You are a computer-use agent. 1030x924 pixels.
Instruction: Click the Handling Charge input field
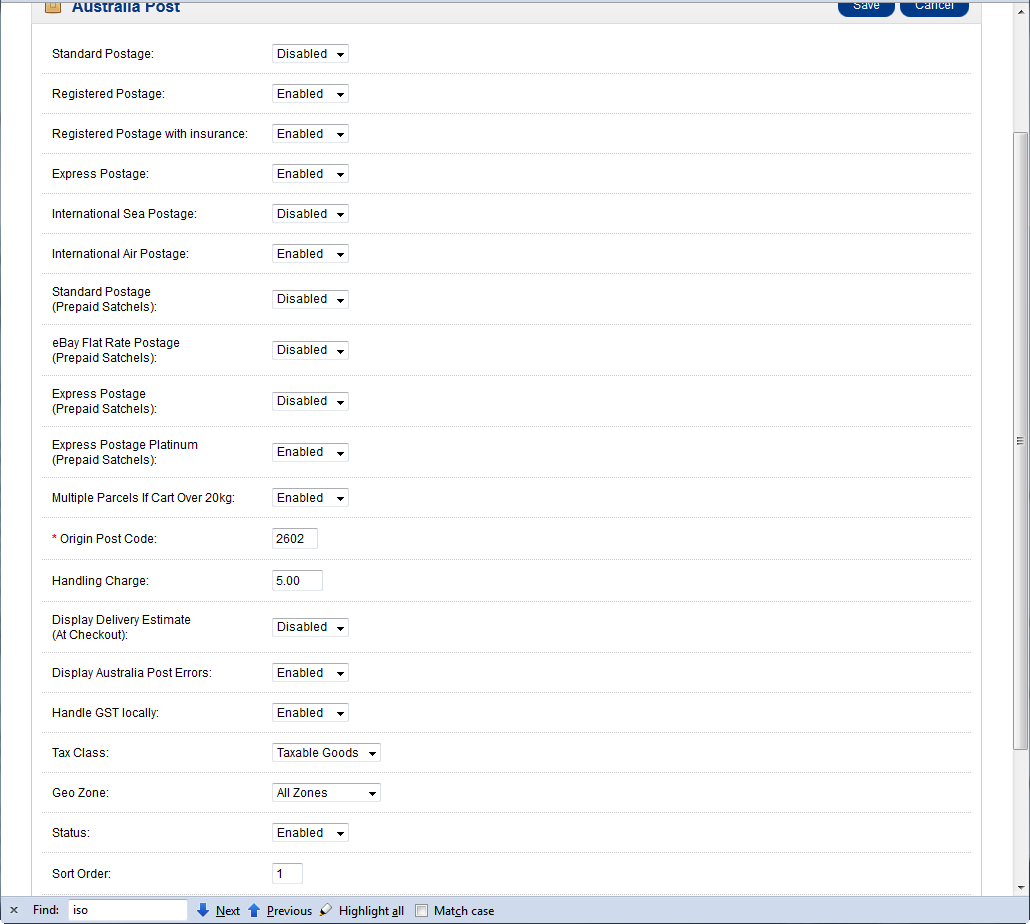click(x=298, y=581)
